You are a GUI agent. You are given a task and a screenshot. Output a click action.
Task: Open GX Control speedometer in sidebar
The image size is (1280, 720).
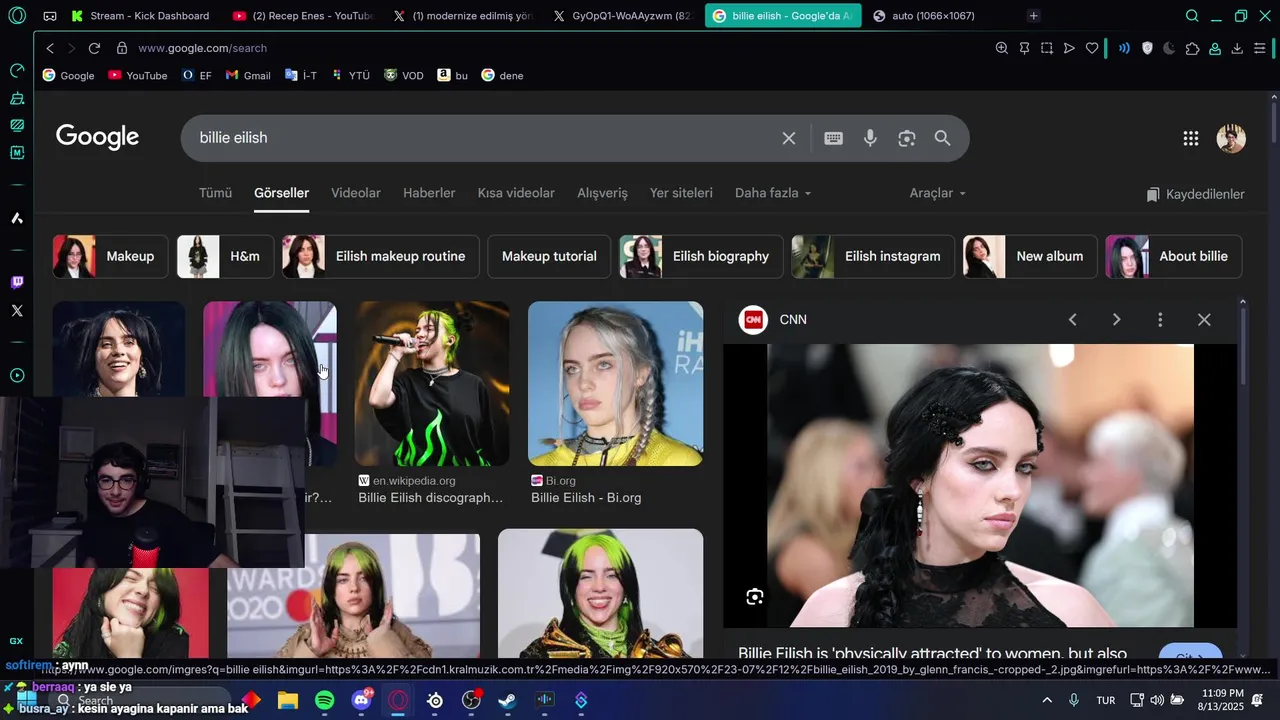click(17, 71)
